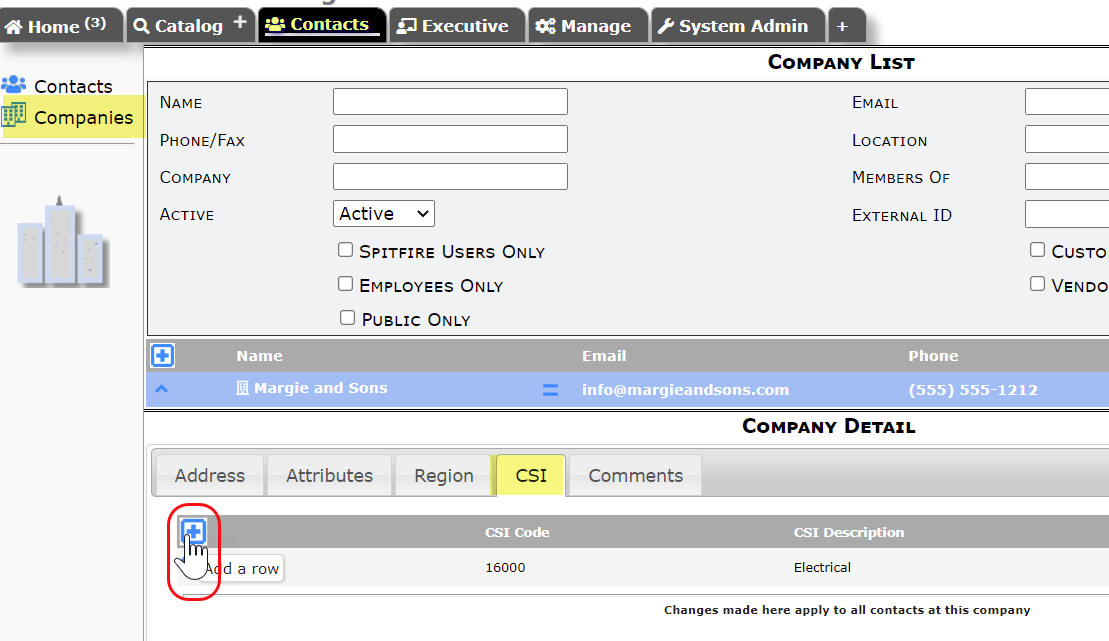This screenshot has width=1109, height=641.
Task: Focus the Name filter field
Action: tap(451, 102)
